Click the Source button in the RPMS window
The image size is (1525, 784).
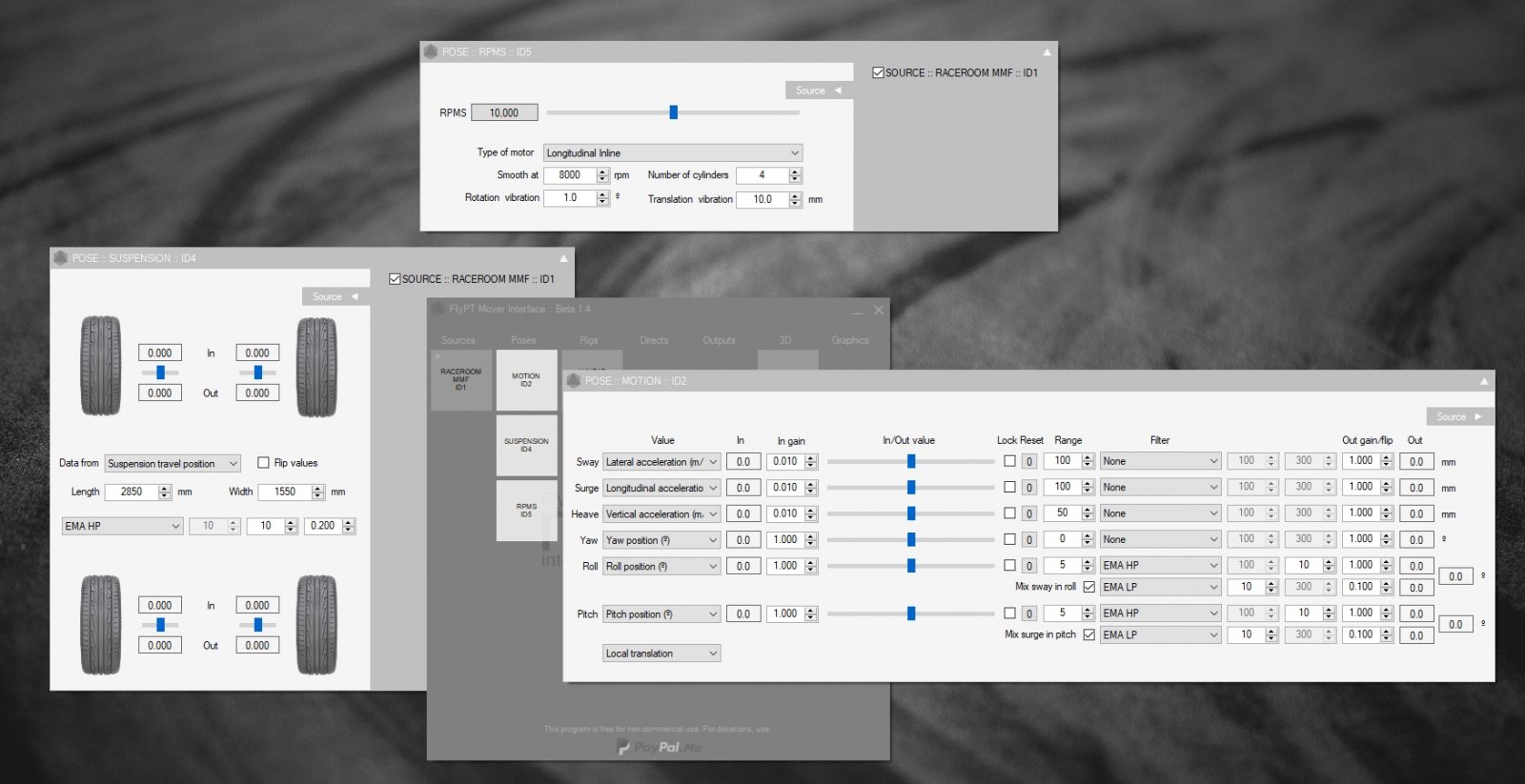click(819, 90)
